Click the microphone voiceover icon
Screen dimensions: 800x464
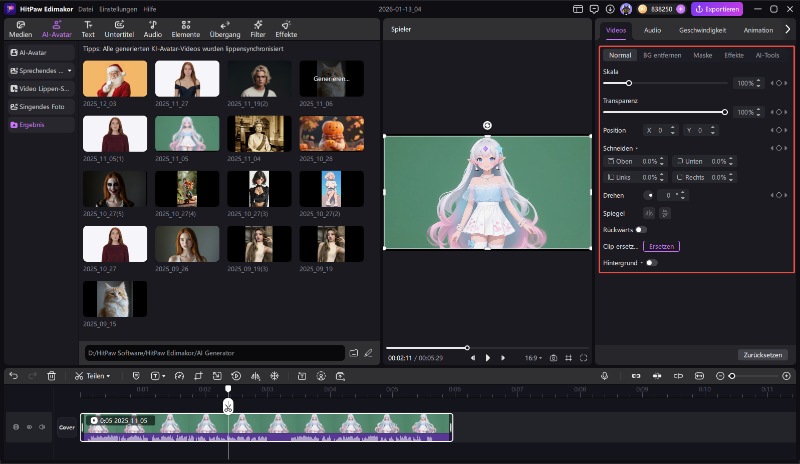[x=605, y=376]
